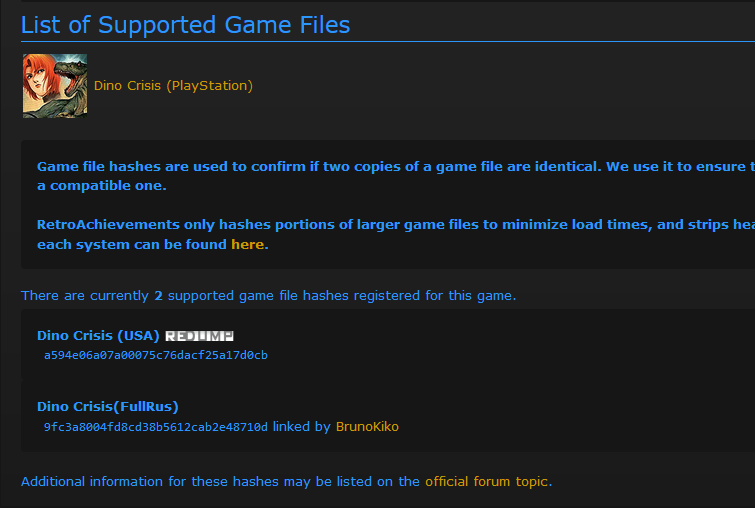The height and width of the screenshot is (508, 755).
Task: Click the Redump badge icon
Action: coord(199,336)
